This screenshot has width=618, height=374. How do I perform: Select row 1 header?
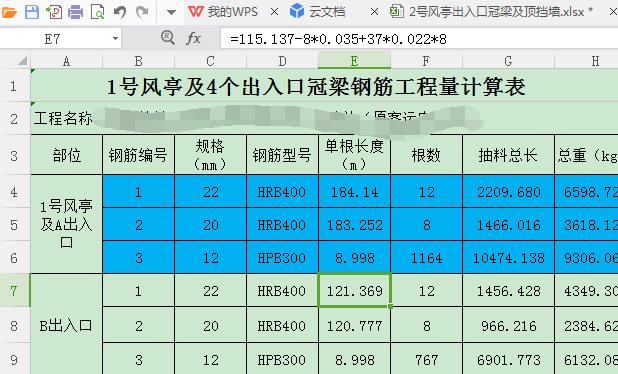(15, 86)
